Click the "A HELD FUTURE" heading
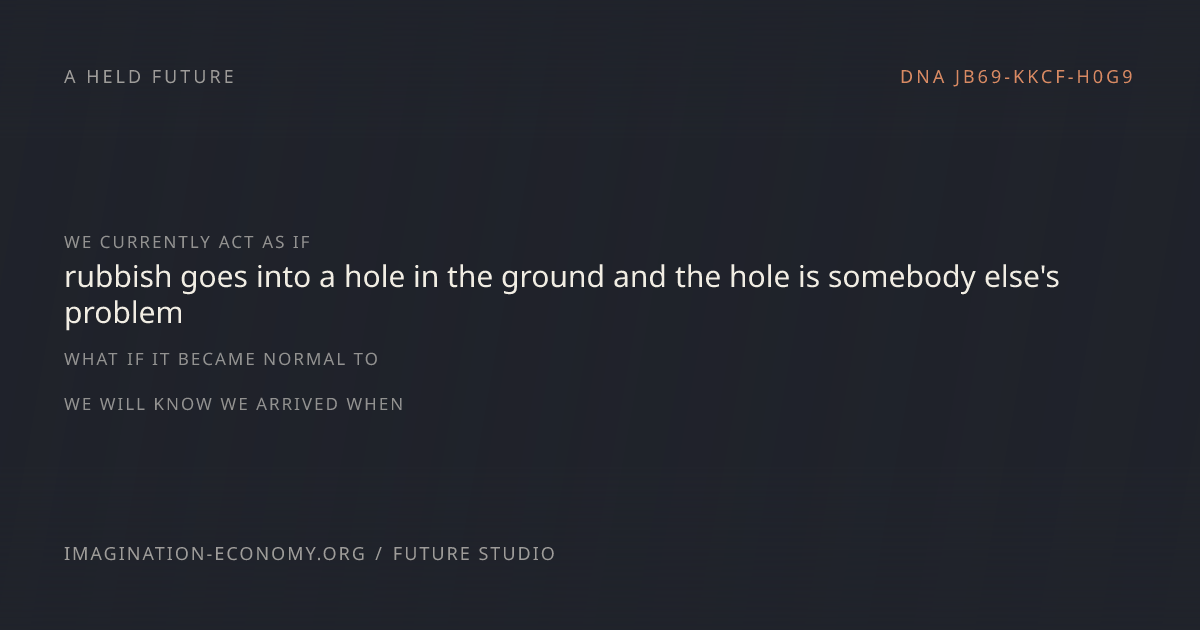The height and width of the screenshot is (630, 1200). 149,77
